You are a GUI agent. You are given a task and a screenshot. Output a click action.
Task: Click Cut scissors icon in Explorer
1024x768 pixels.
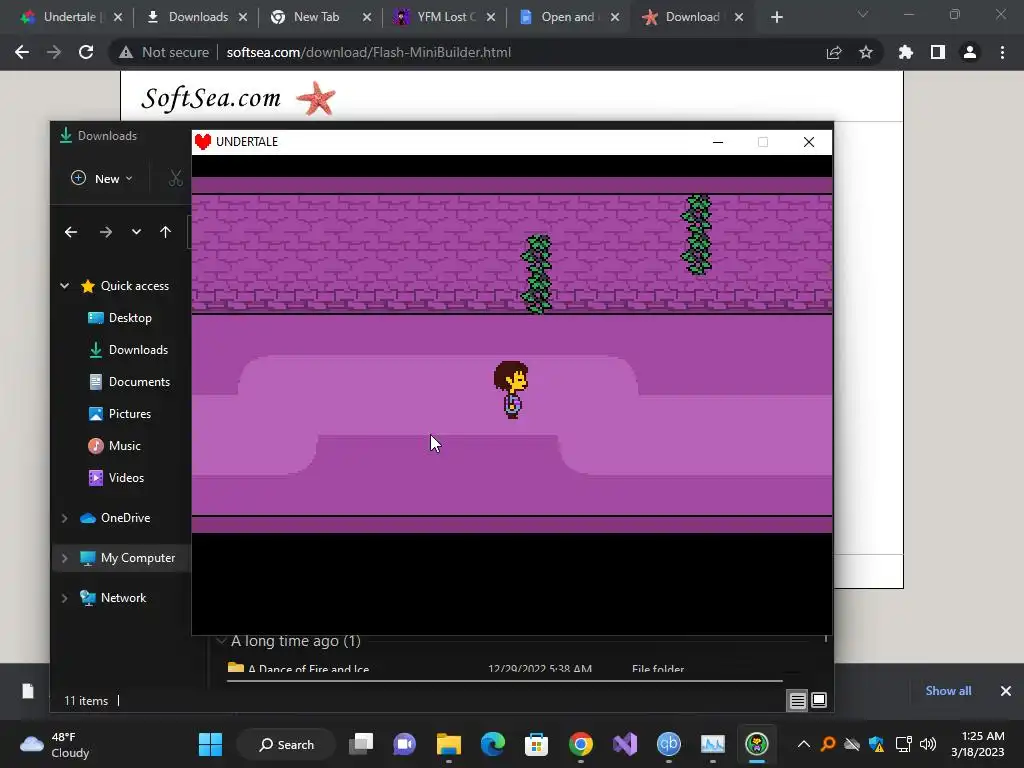tap(175, 178)
